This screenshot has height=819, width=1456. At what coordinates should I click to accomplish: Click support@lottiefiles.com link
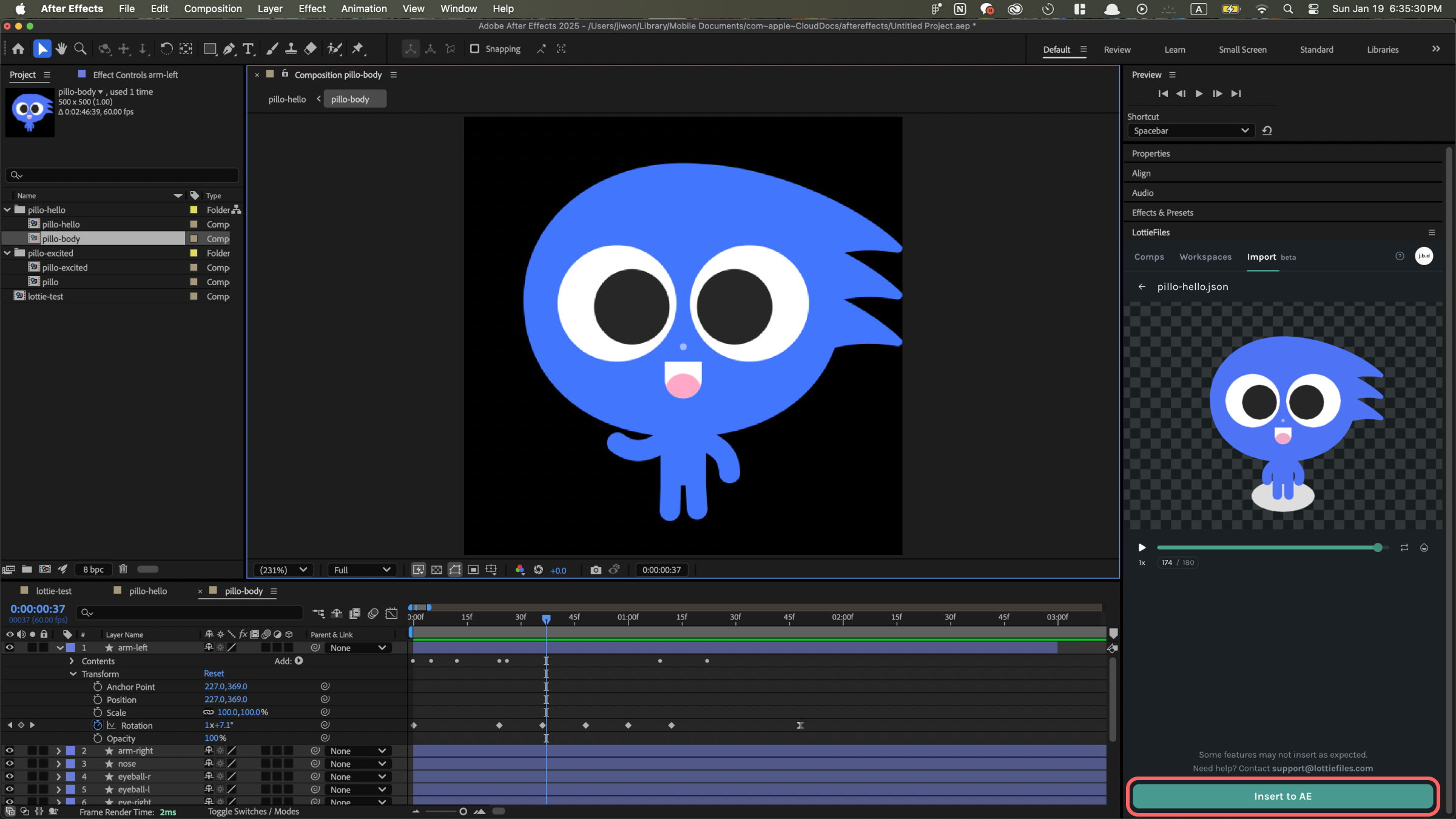(x=1323, y=768)
